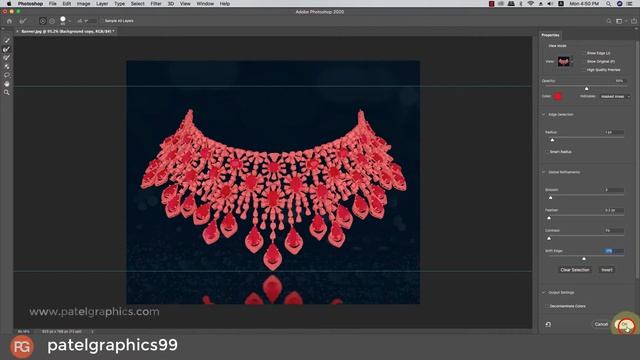Screen dimensions: 640x360
Task: Click the Opacity value field
Action: 619,81
